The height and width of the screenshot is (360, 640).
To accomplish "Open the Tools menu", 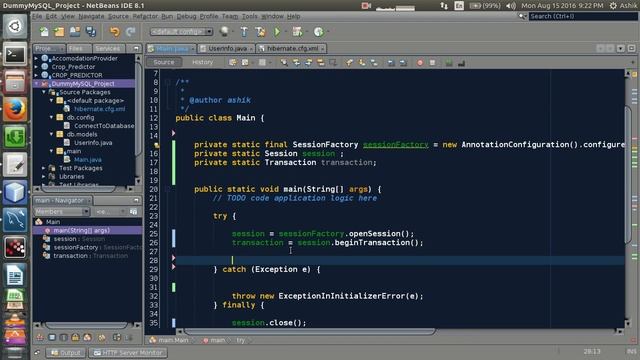I will (249, 16).
